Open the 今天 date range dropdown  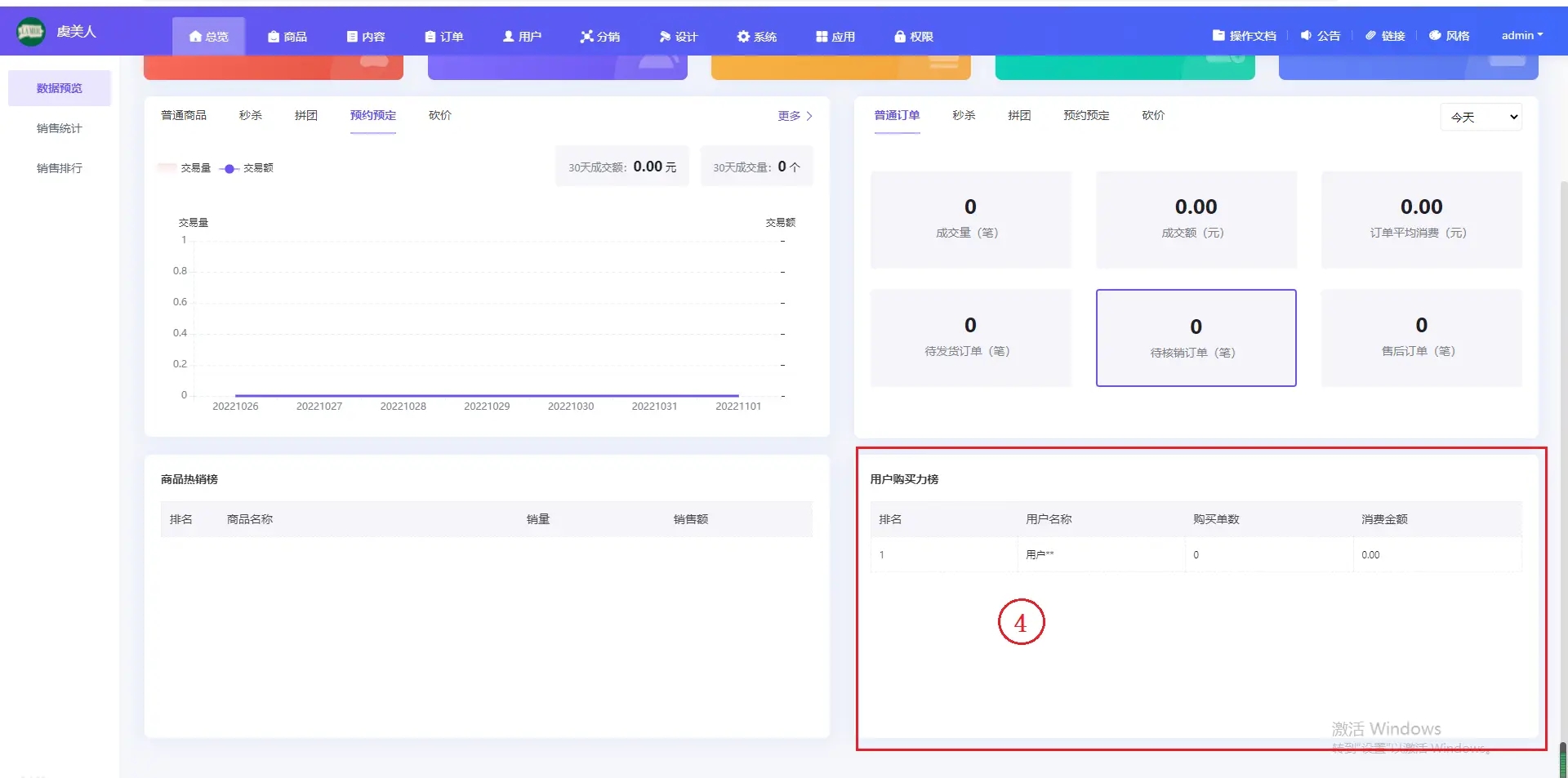[x=1481, y=118]
